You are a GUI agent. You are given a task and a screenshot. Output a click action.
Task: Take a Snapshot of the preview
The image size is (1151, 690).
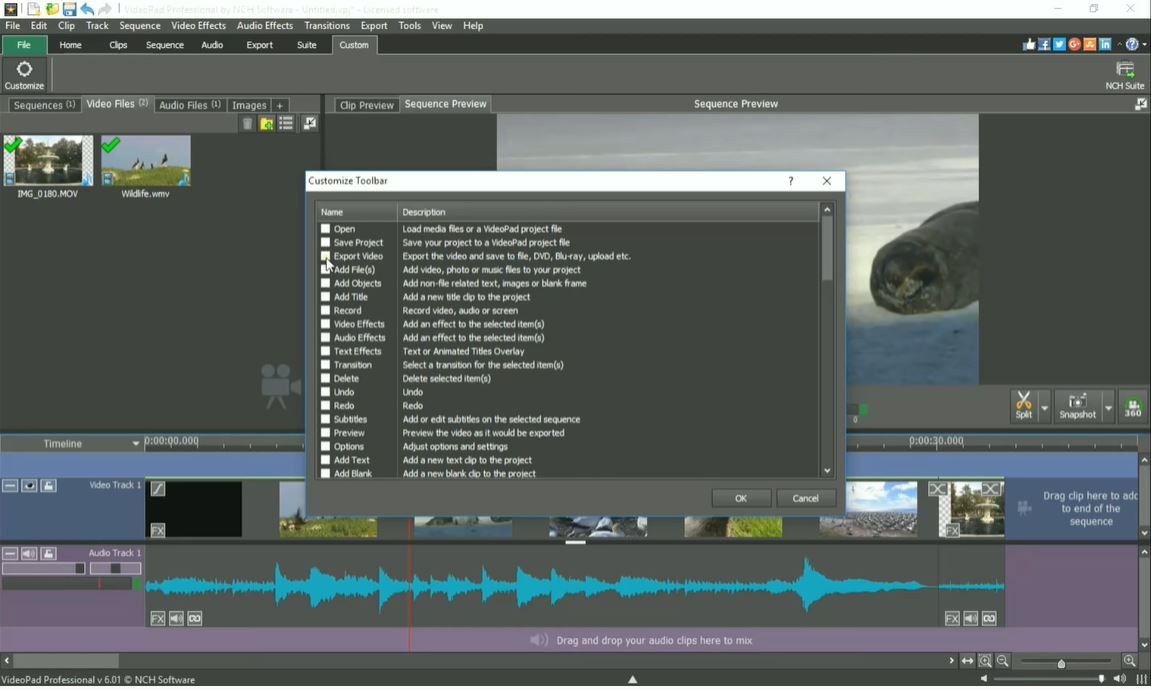point(1077,406)
